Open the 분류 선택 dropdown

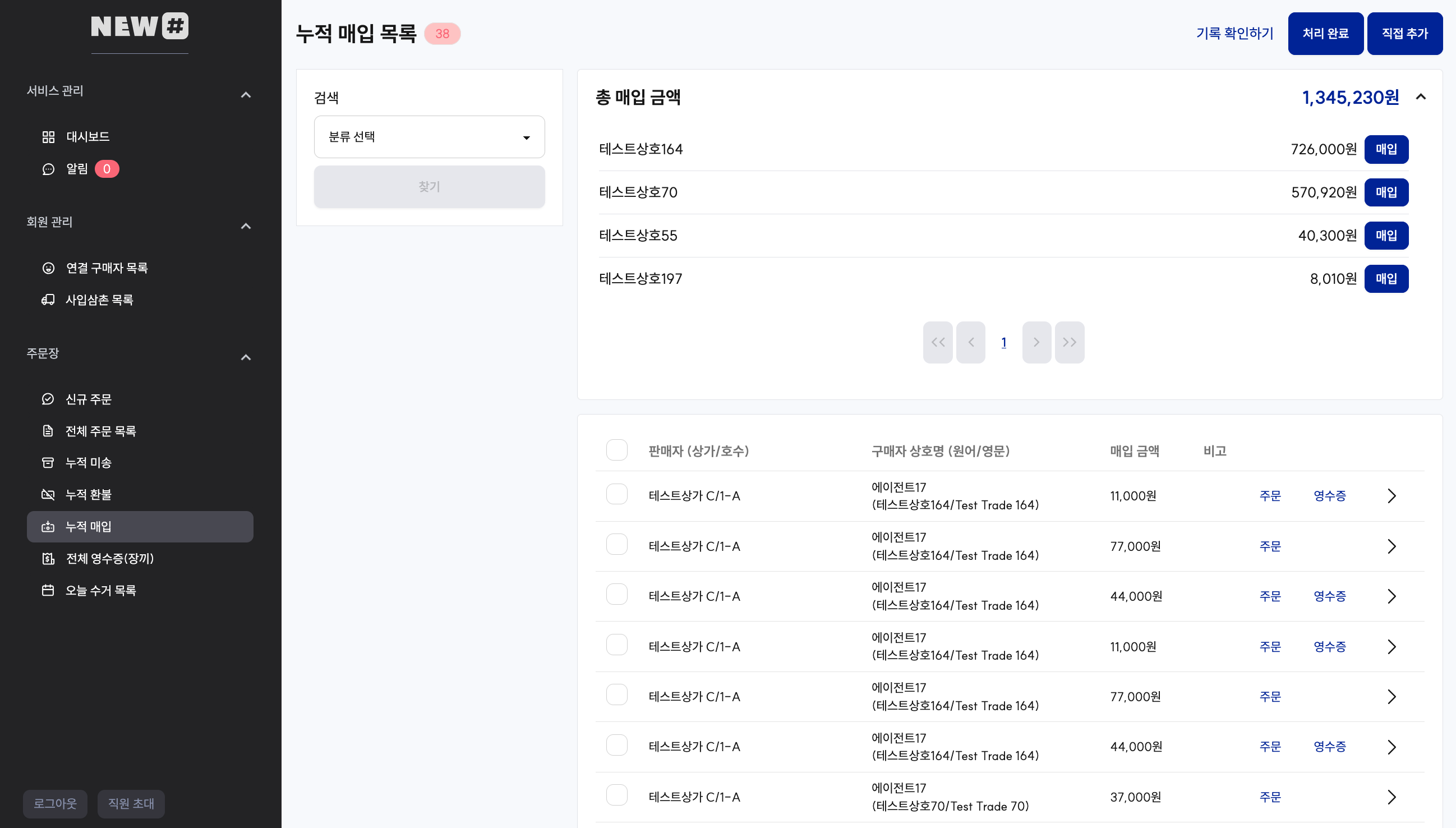(429, 137)
